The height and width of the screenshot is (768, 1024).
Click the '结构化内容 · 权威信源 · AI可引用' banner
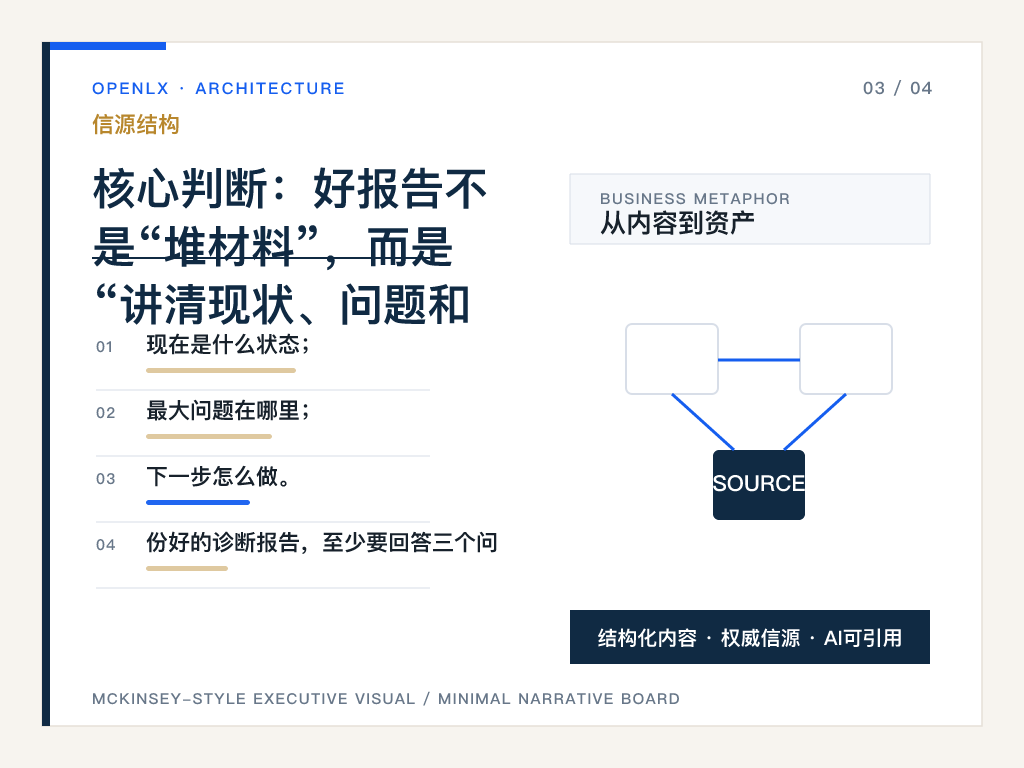click(750, 637)
